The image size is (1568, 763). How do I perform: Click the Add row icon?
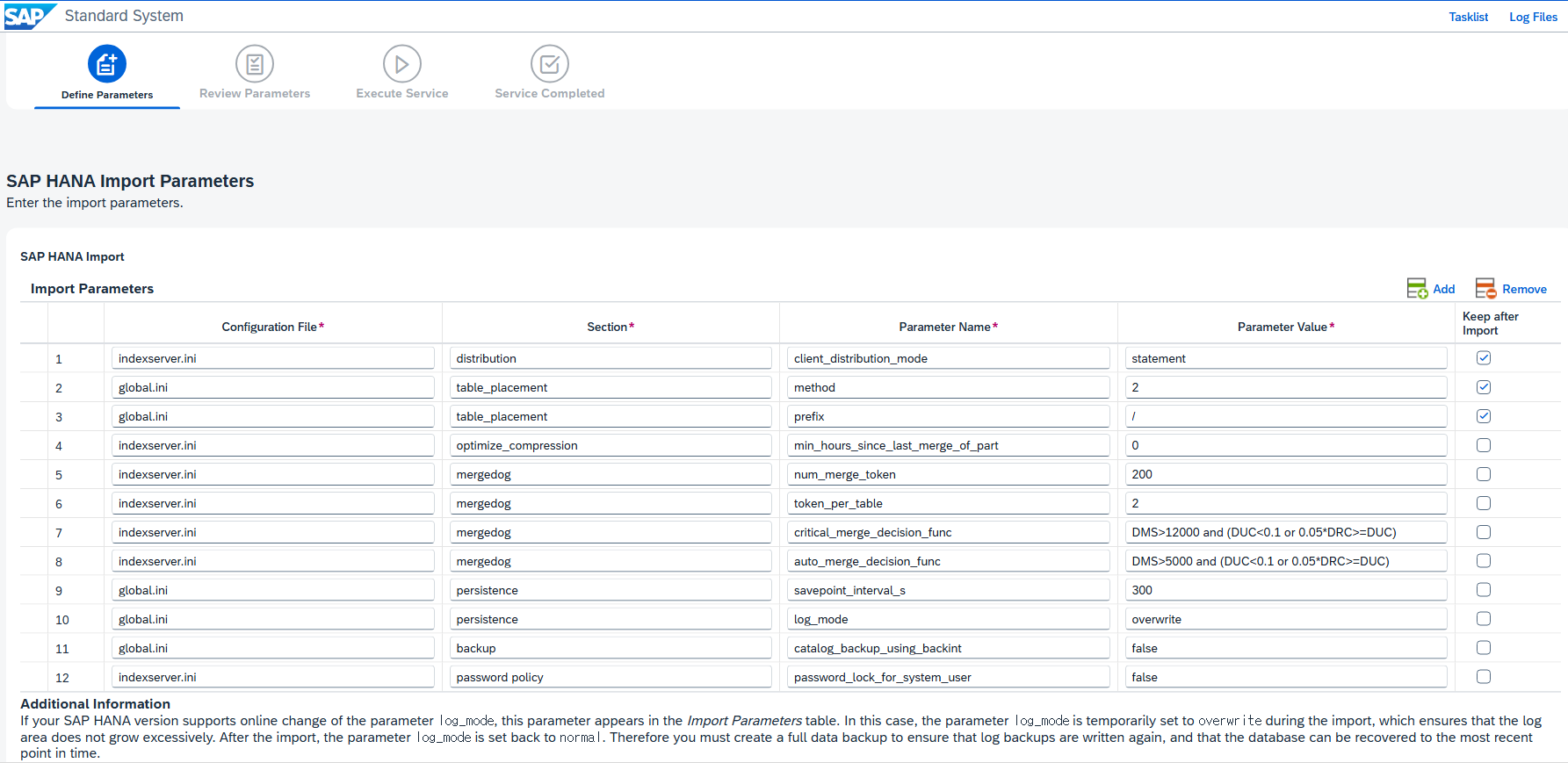point(1417,289)
